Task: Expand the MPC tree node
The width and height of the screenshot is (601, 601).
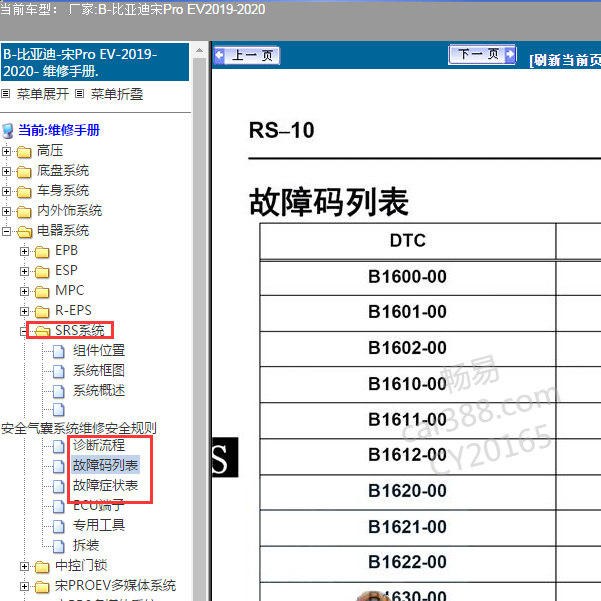Action: pyautogui.click(x=24, y=291)
